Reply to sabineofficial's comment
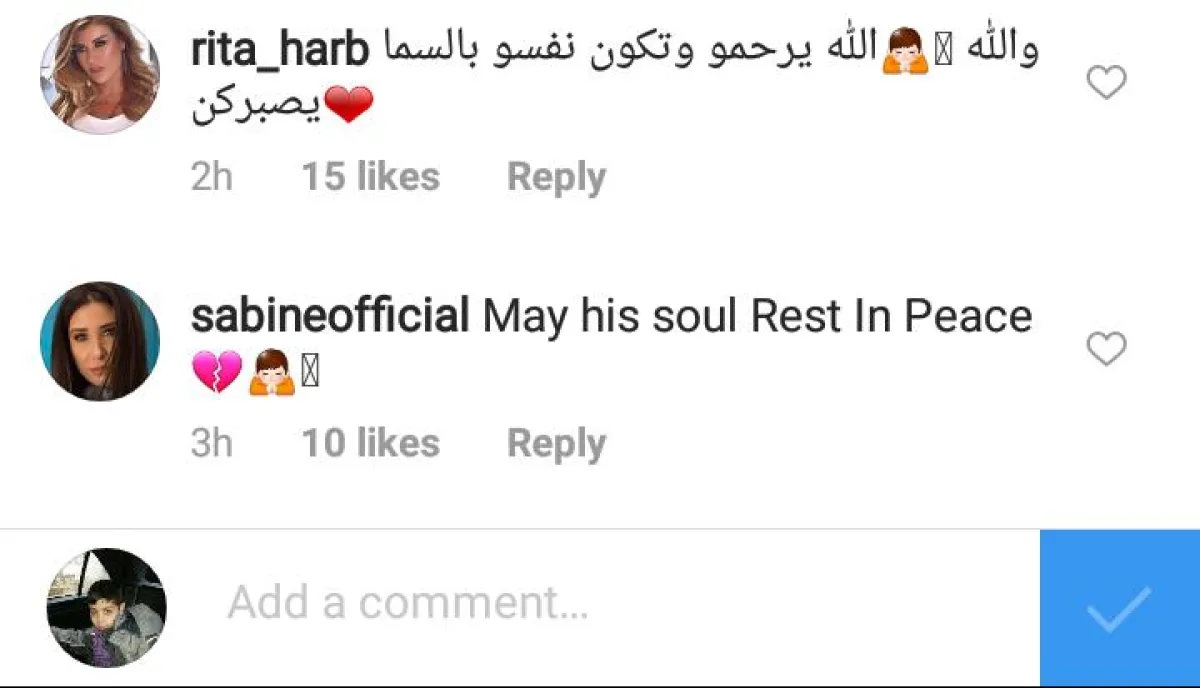Image resolution: width=1200 pixels, height=688 pixels. coord(556,443)
